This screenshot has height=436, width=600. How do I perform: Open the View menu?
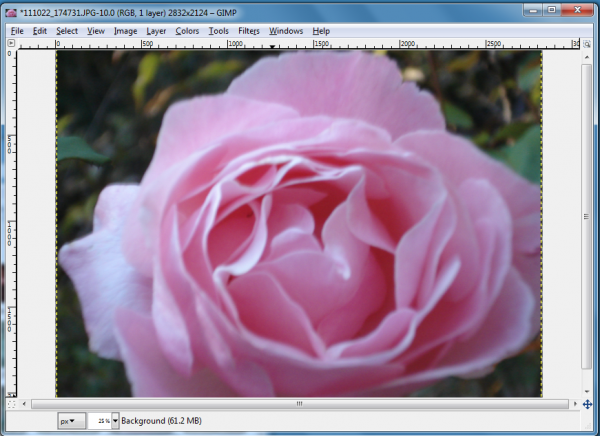[96, 31]
